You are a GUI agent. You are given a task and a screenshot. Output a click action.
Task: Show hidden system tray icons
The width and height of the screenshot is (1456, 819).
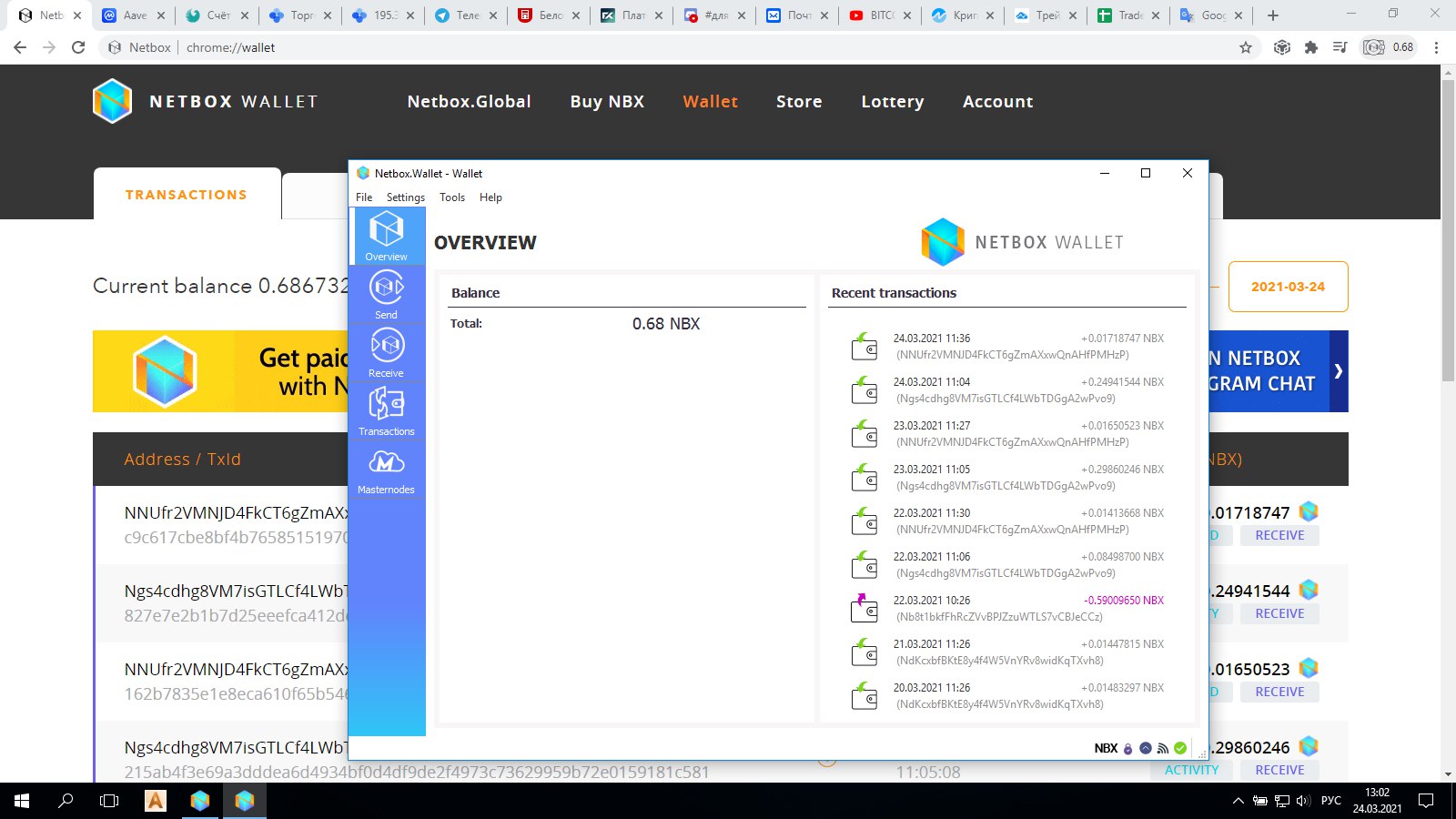[1238, 801]
